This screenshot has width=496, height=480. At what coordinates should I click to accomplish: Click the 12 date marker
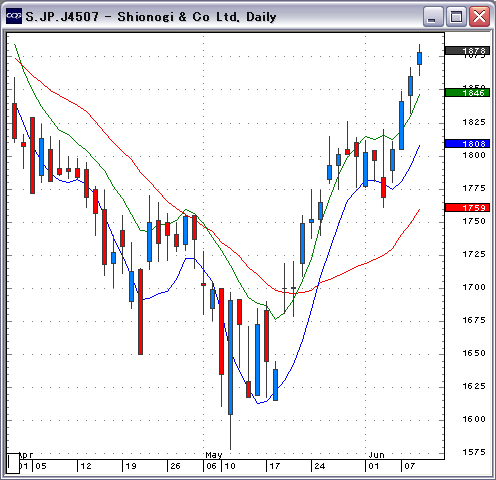[86, 466]
